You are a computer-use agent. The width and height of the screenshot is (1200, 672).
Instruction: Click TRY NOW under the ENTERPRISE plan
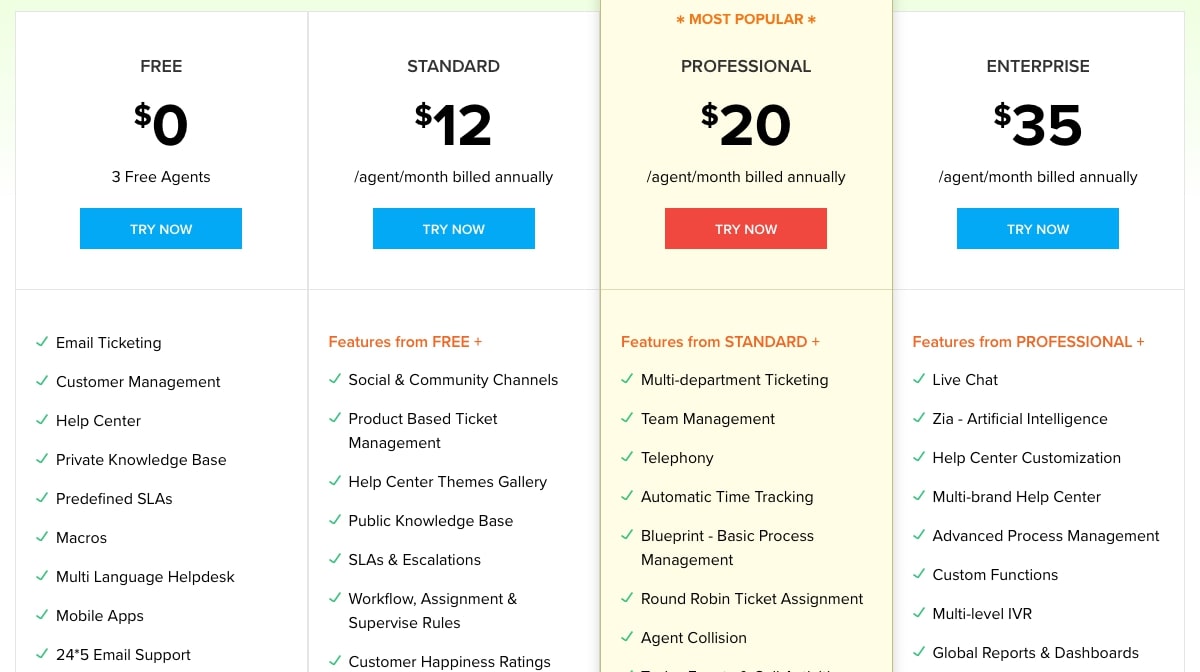(1037, 228)
